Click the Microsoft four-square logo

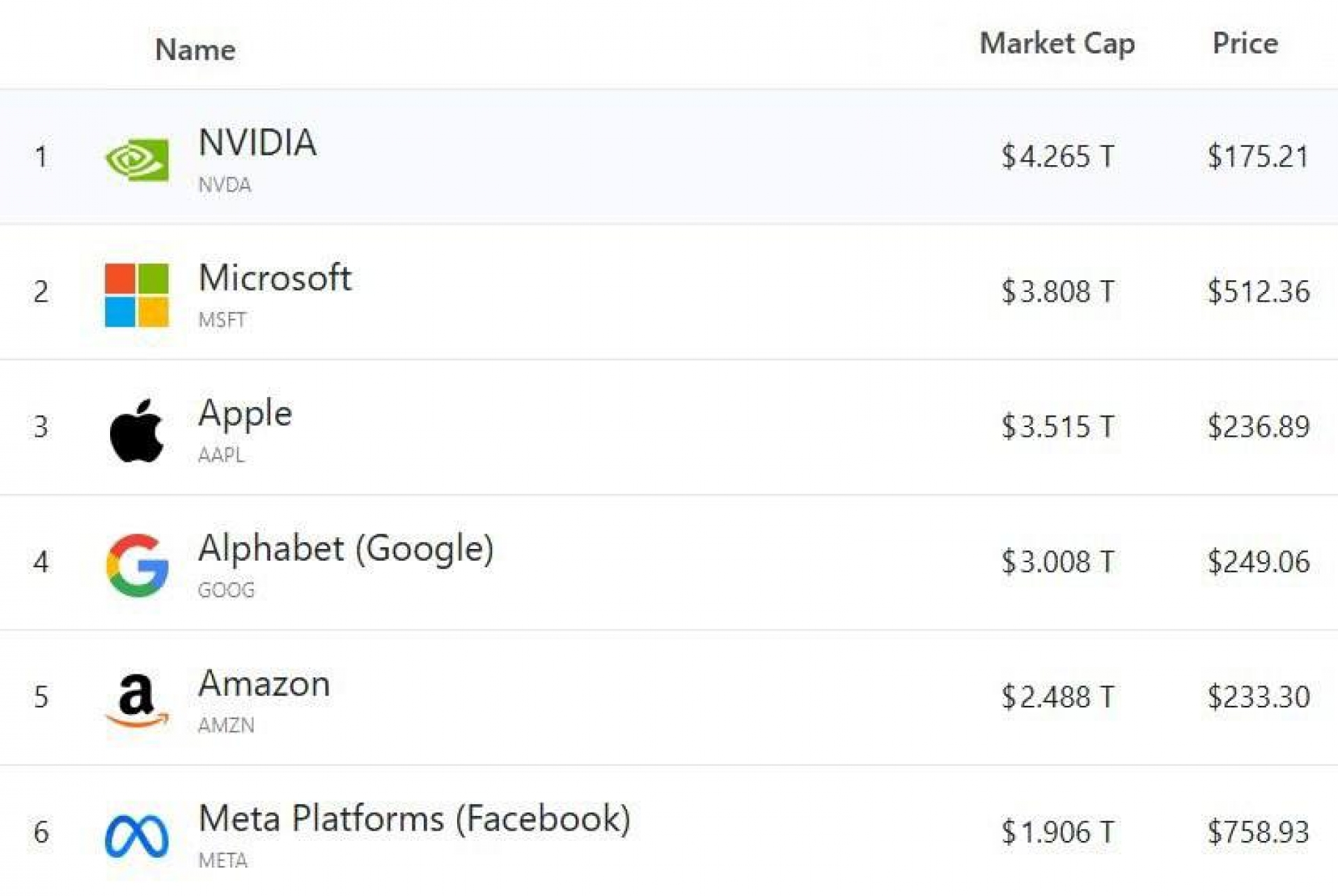[x=137, y=295]
